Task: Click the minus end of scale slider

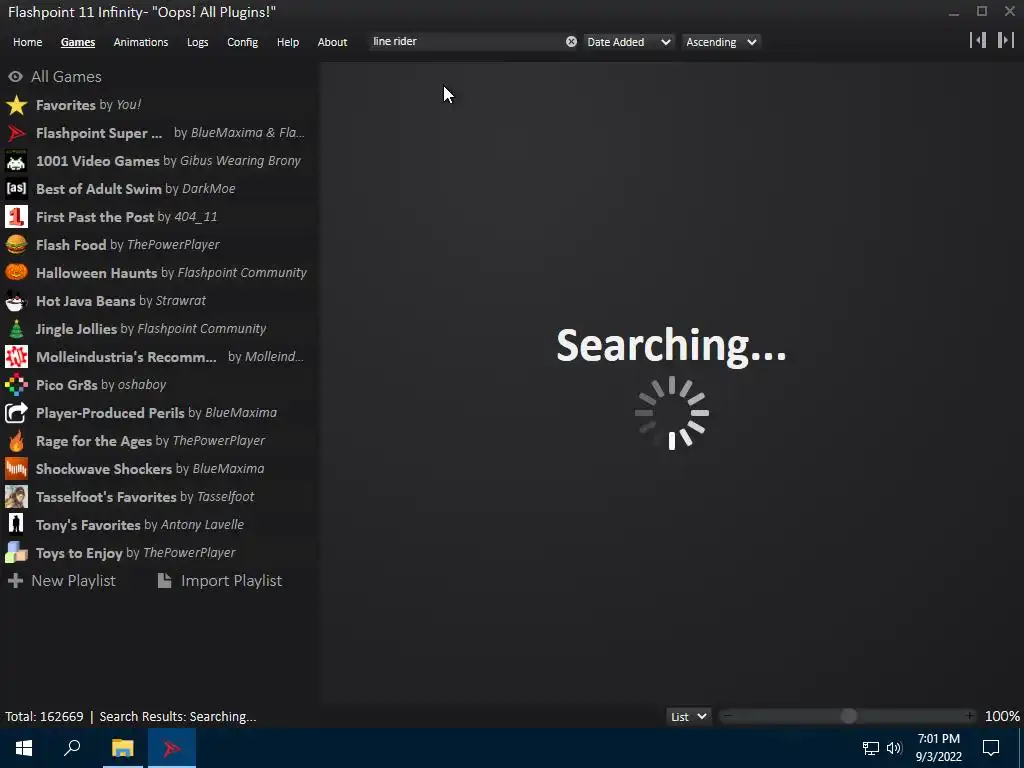Action: click(x=727, y=716)
